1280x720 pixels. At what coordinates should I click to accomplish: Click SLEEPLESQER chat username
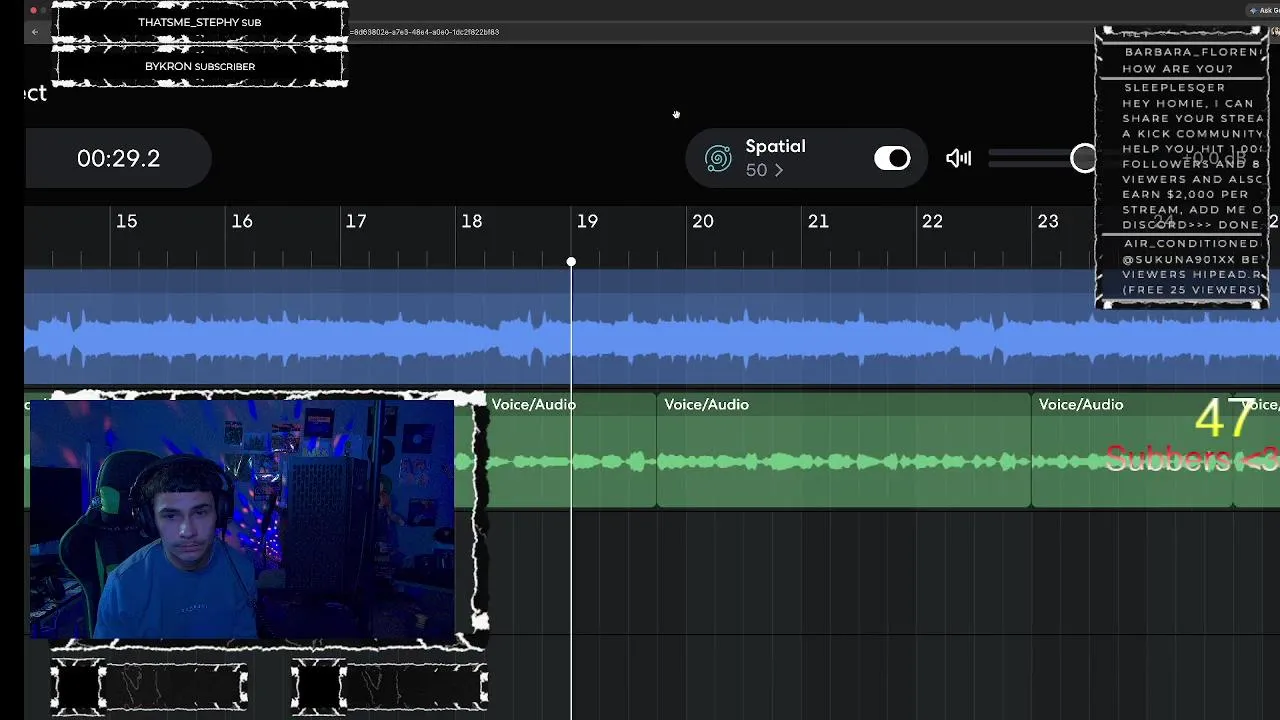[x=1174, y=87]
